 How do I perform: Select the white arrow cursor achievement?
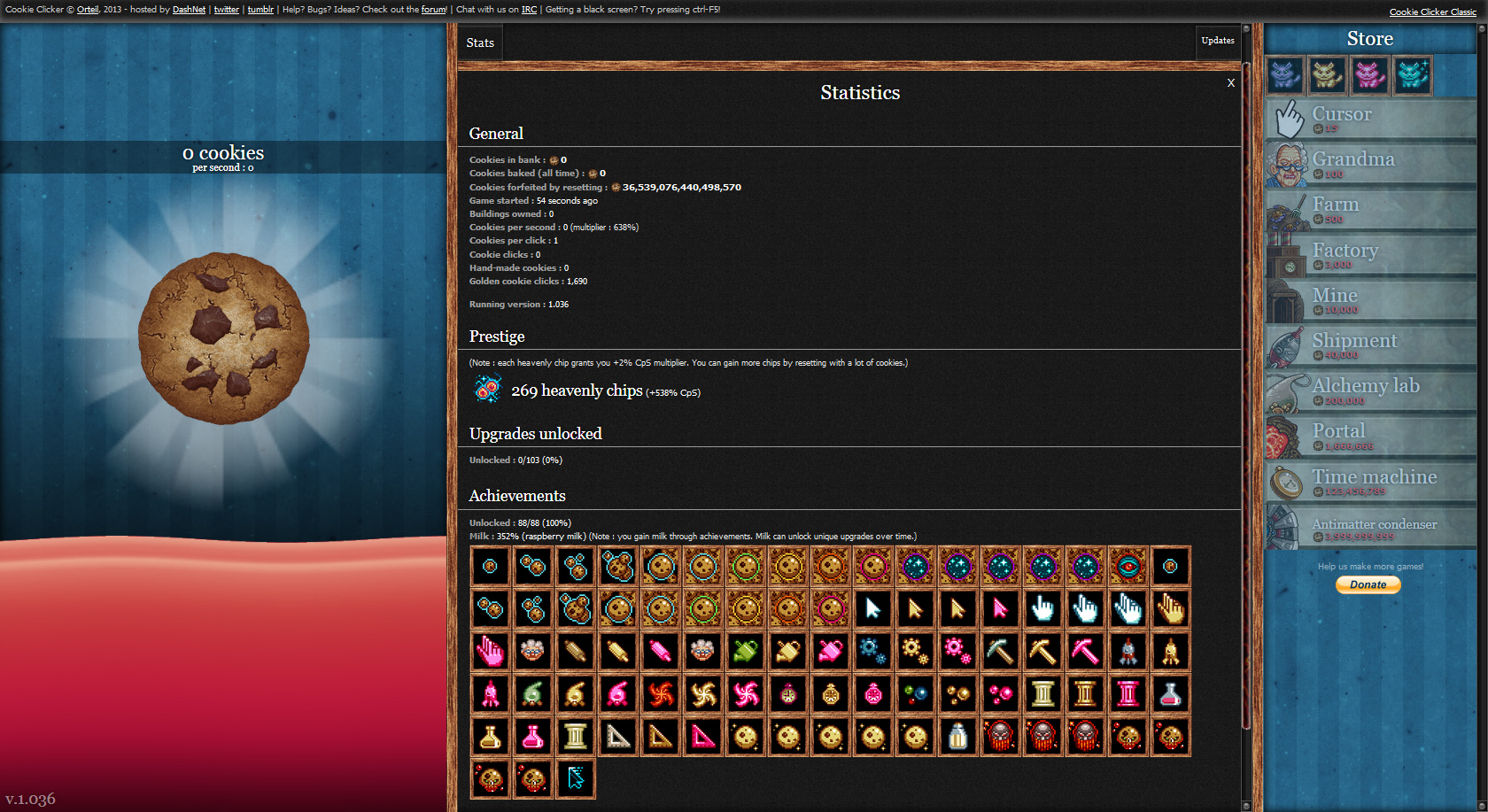coord(873,608)
